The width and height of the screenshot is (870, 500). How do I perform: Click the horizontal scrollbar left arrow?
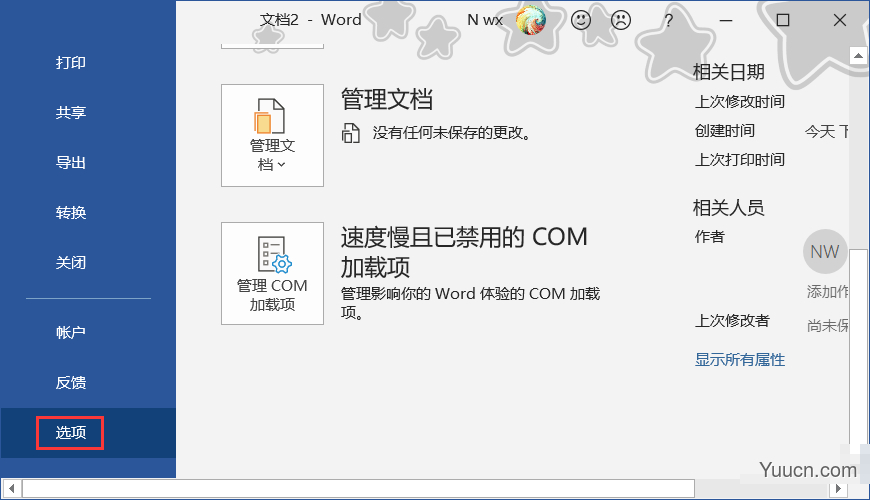point(12,489)
